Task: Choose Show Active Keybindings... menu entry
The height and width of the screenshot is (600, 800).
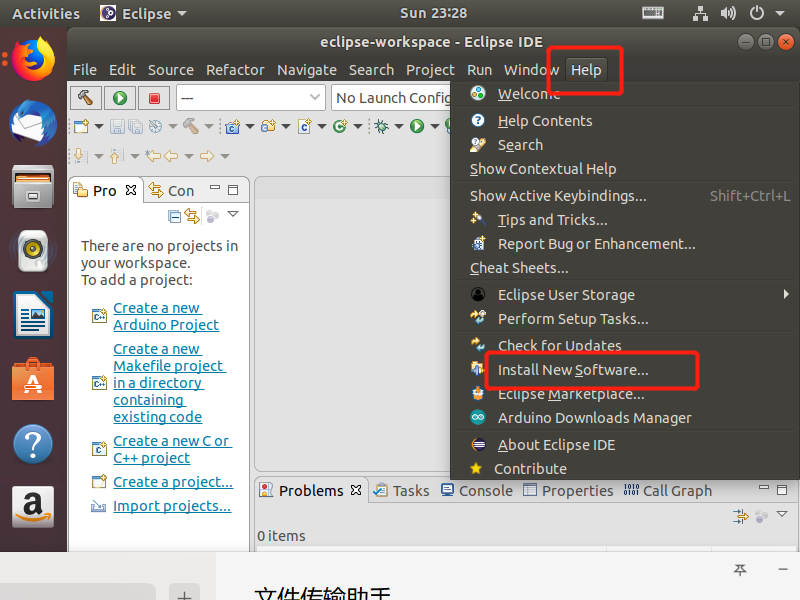Action: click(624, 196)
